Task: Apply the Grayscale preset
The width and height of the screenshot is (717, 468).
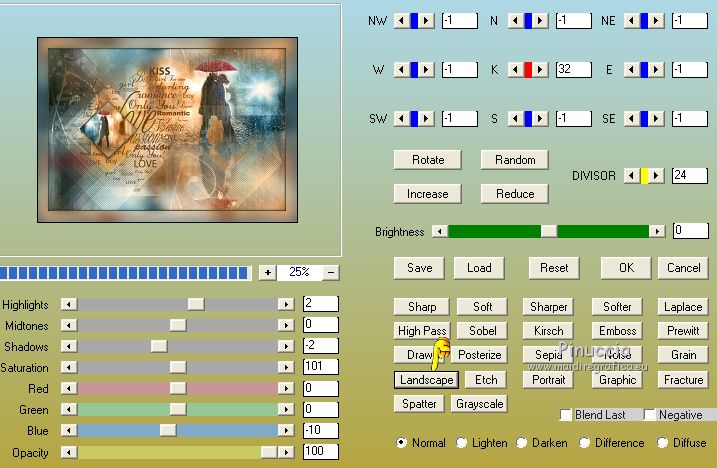Action: (x=479, y=404)
